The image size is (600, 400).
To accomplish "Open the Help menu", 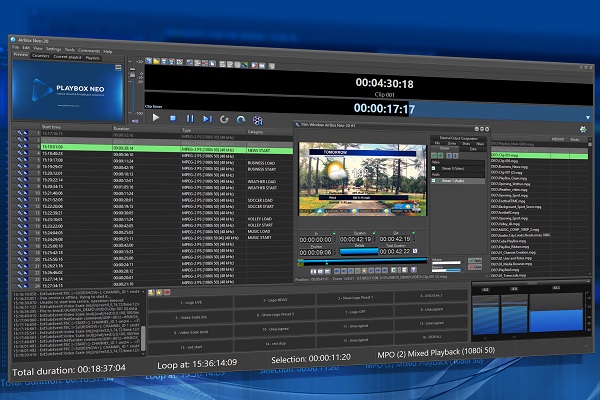I will pyautogui.click(x=108, y=51).
